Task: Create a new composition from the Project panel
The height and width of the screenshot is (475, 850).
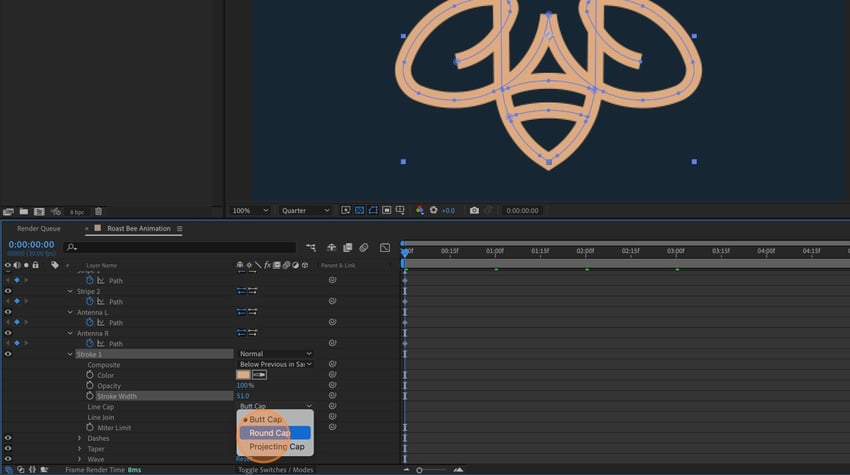Action: (x=39, y=211)
